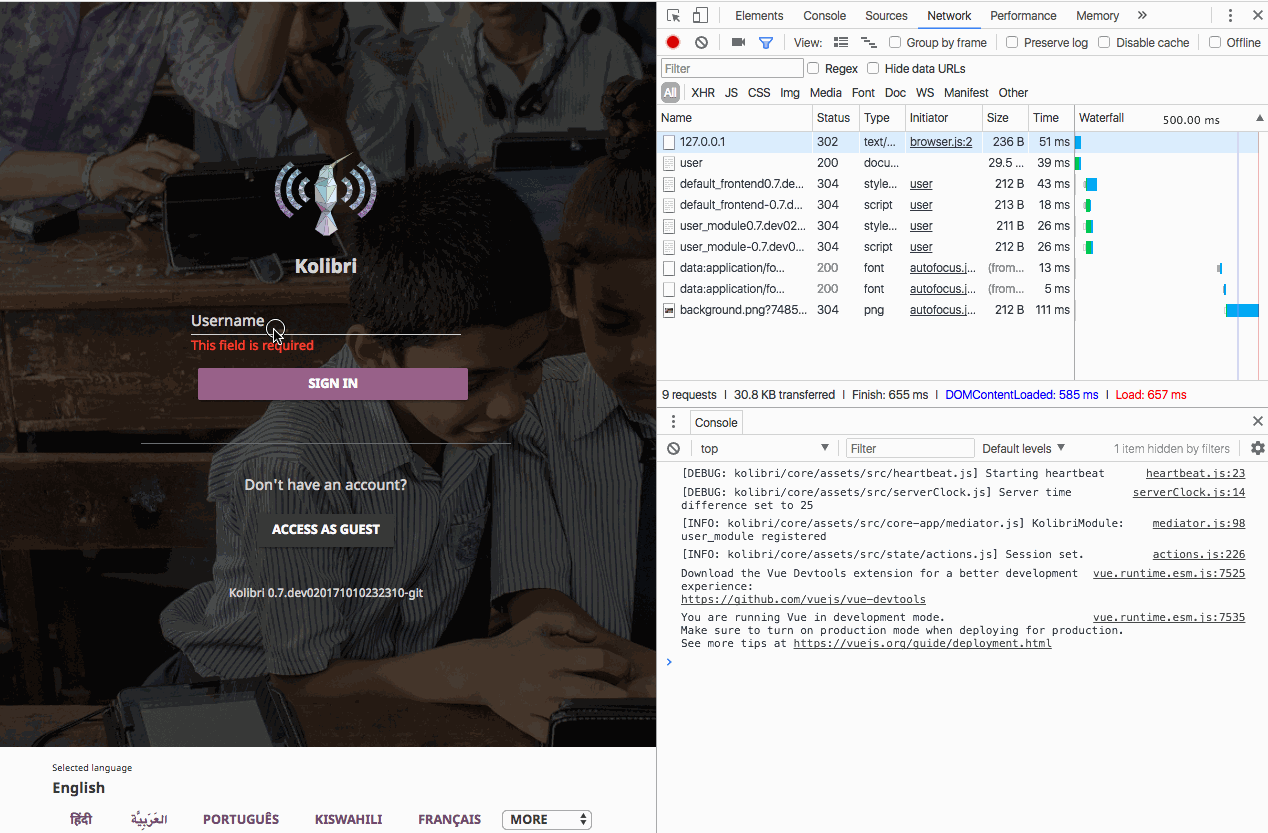
Task: Open the Default levels dropdown
Action: click(x=1024, y=448)
